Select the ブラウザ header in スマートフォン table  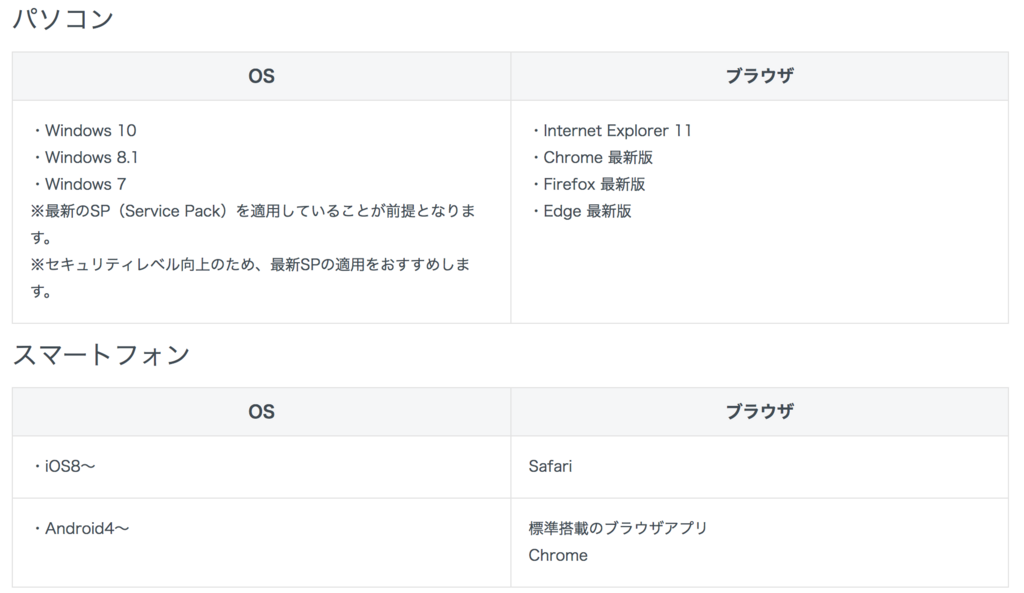point(760,411)
